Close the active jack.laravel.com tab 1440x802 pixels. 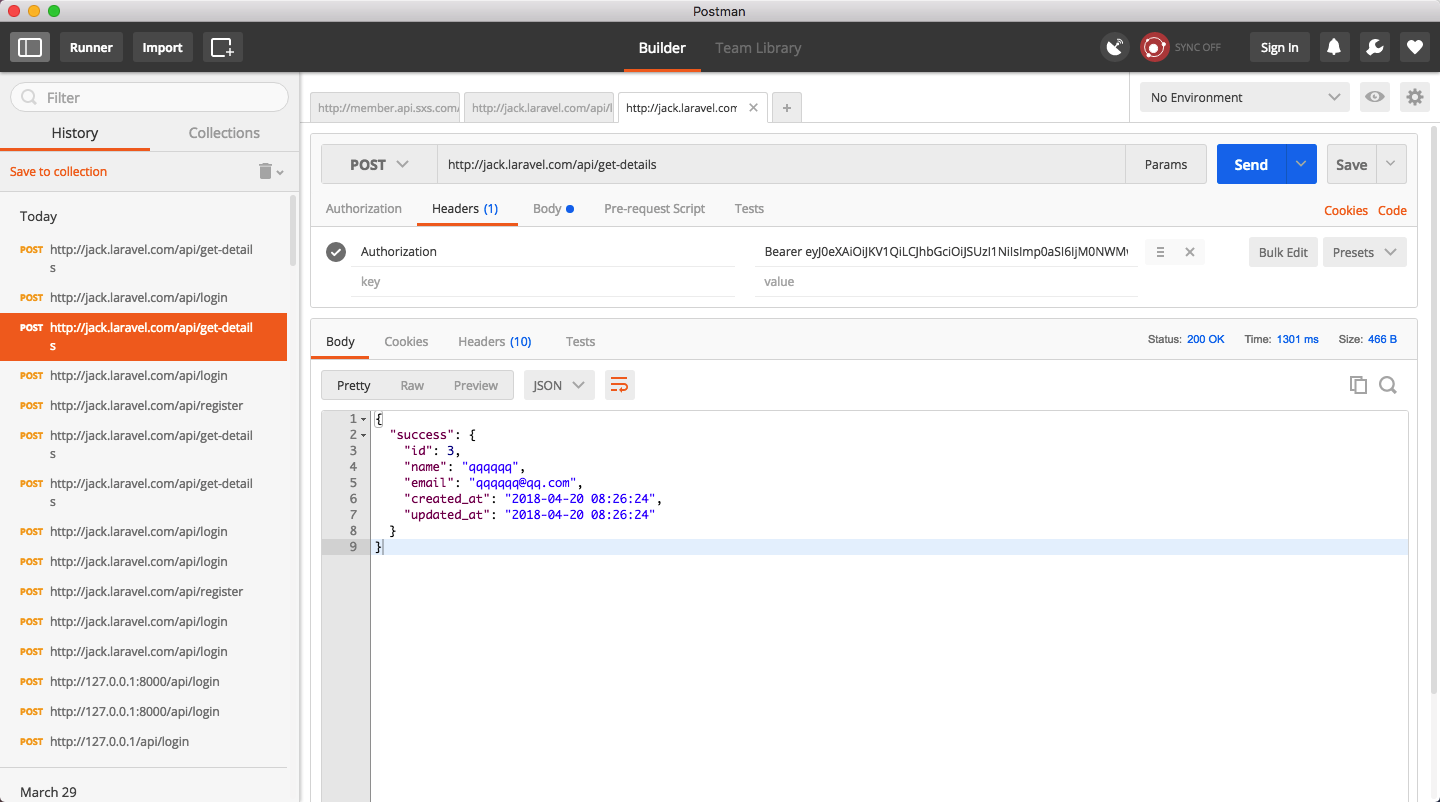(x=753, y=108)
